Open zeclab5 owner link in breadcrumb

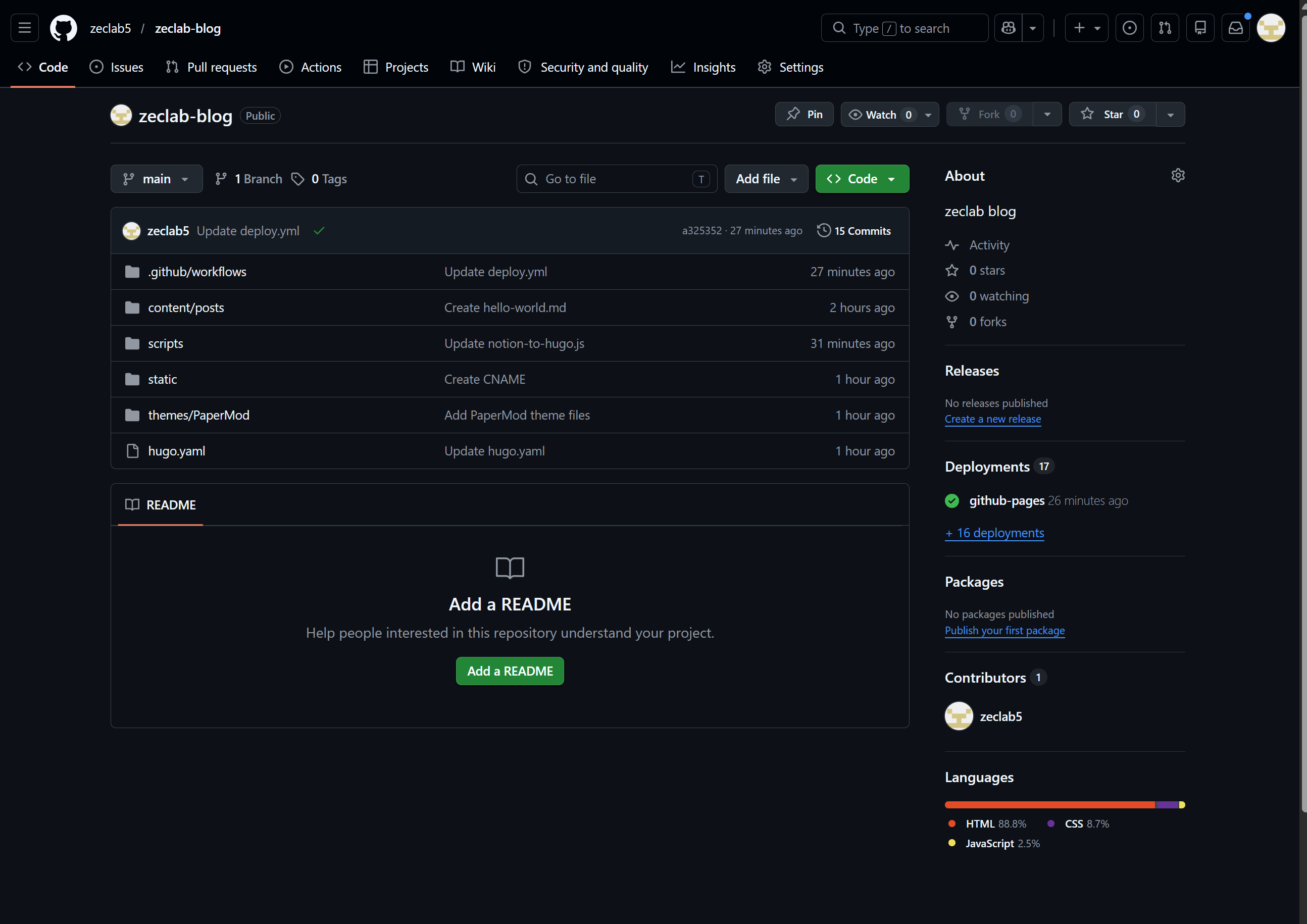(111, 28)
